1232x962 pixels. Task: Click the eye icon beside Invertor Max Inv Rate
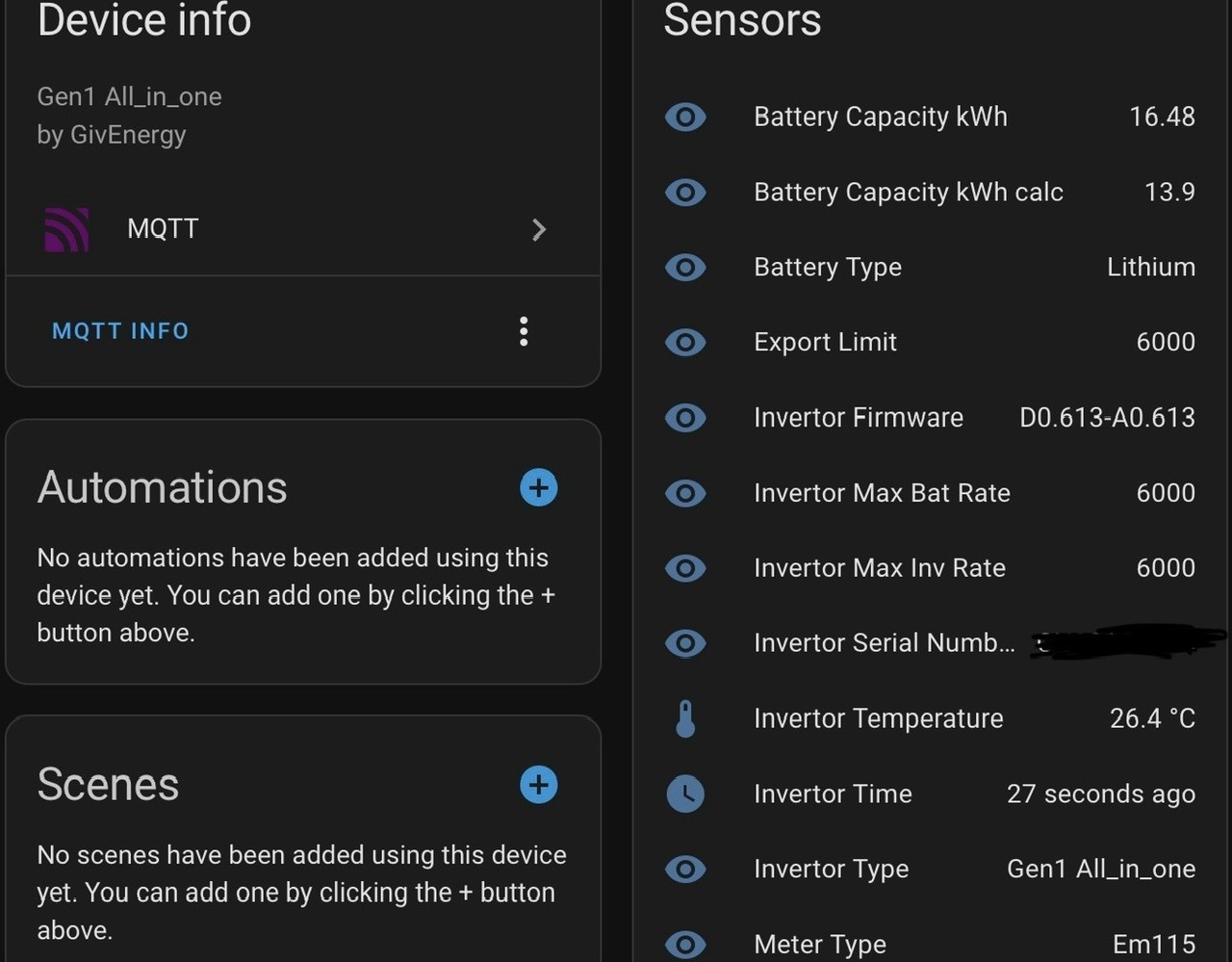point(685,568)
